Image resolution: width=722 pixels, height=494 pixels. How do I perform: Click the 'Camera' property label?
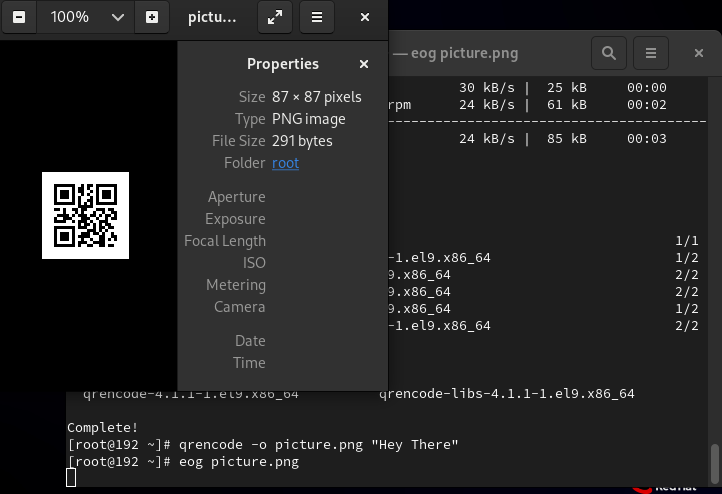(x=239, y=307)
